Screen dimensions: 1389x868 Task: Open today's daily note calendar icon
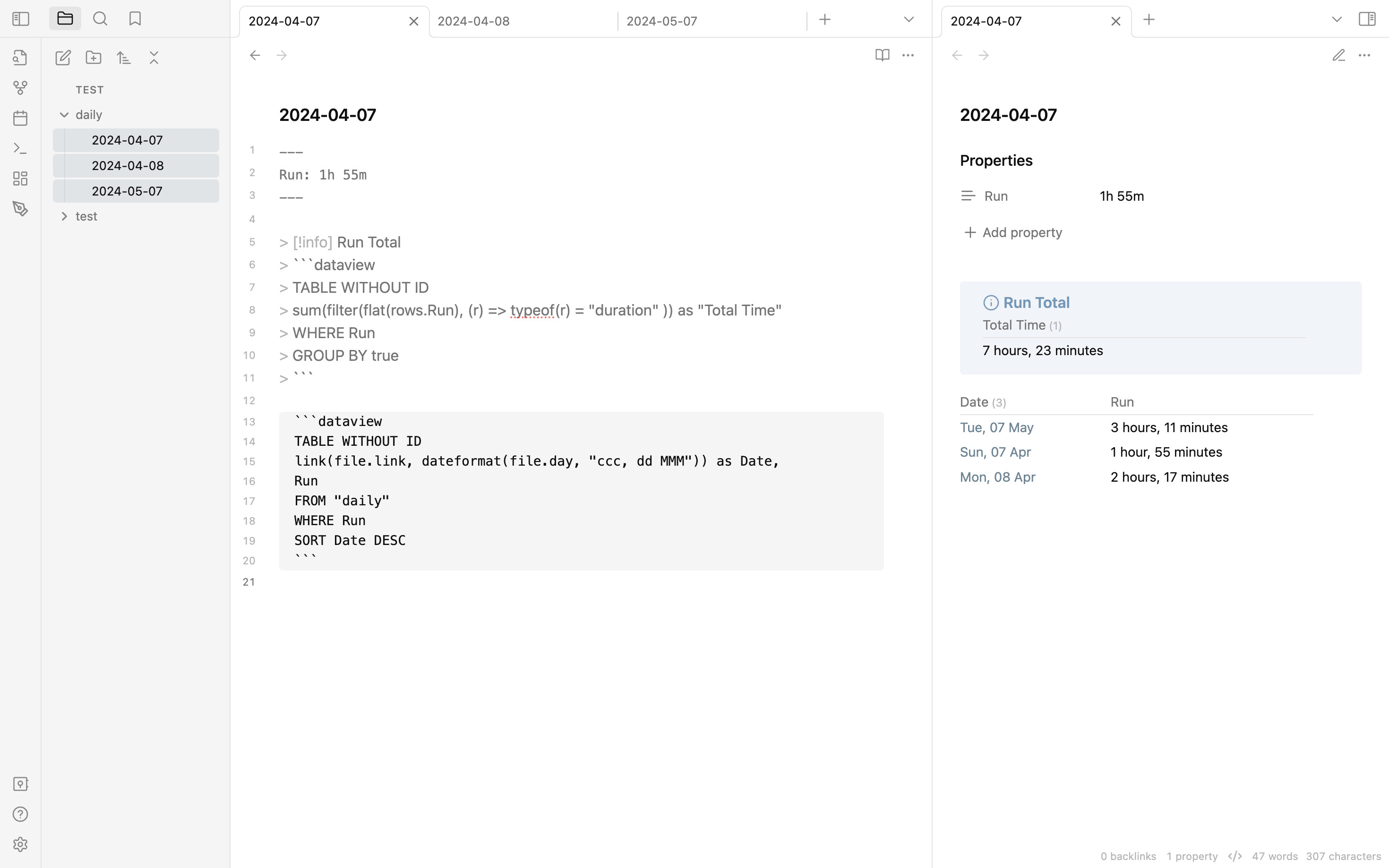coord(20,118)
